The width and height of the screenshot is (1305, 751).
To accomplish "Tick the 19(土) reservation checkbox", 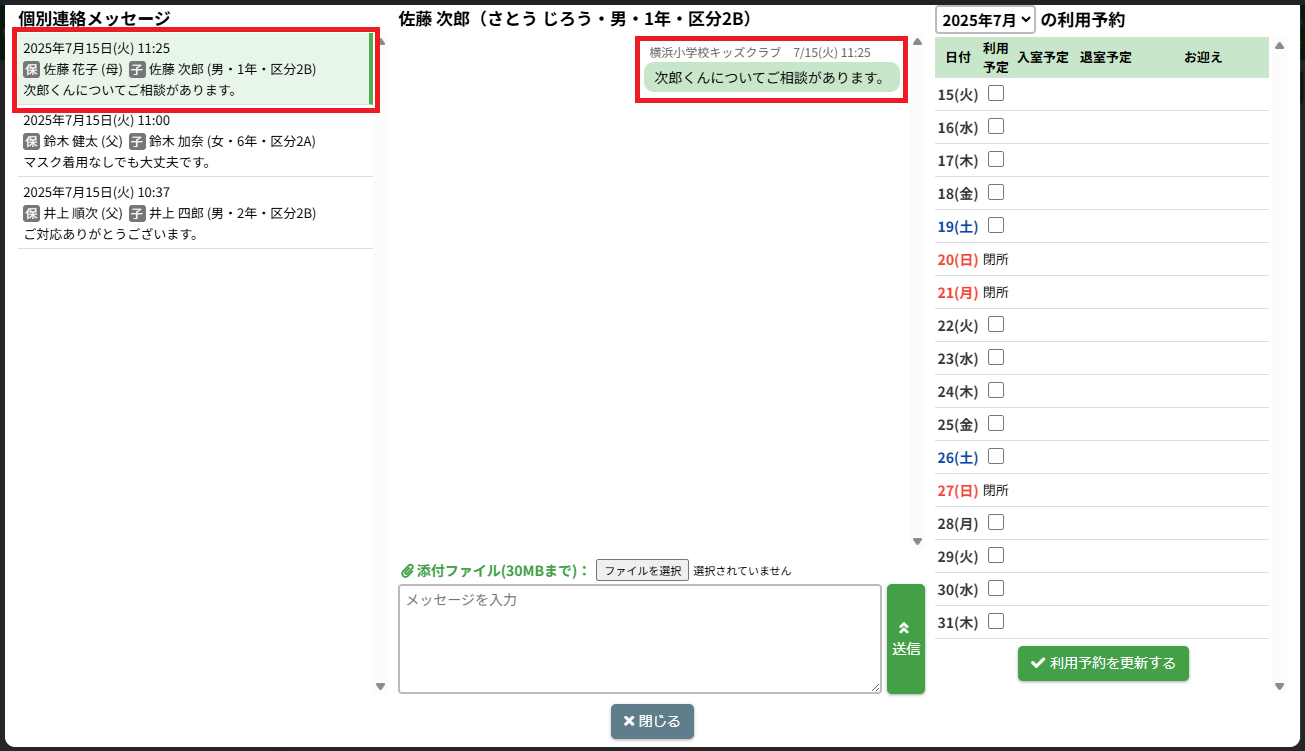I will [x=996, y=226].
